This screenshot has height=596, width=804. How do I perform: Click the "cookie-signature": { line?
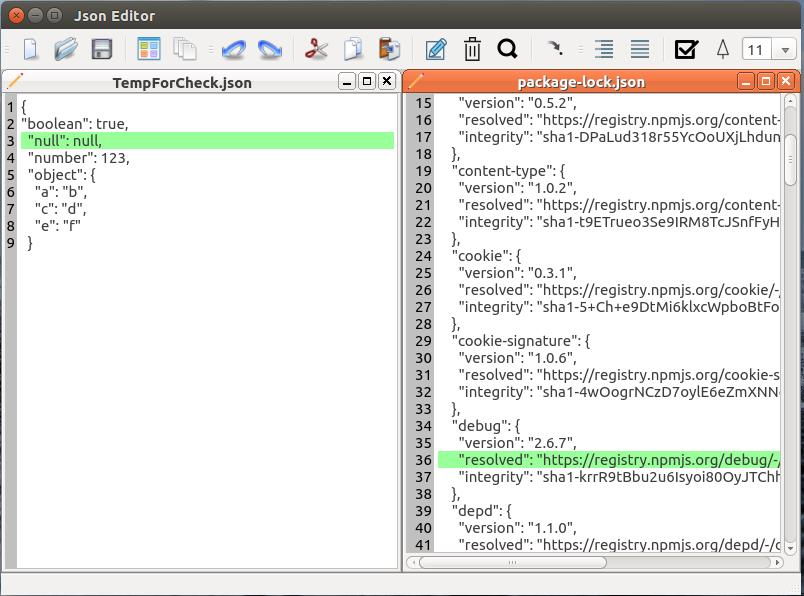(521, 341)
